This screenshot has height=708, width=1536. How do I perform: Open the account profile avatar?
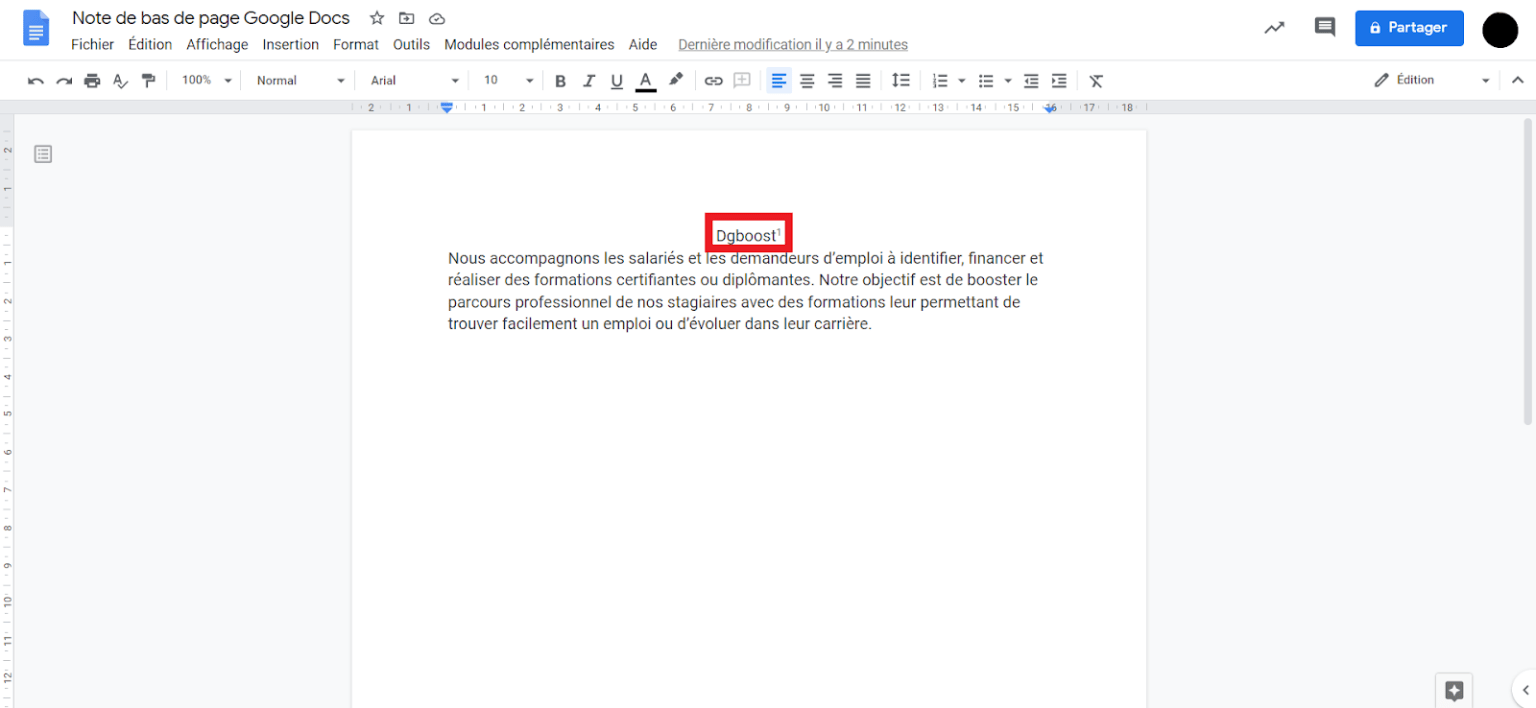click(1500, 30)
